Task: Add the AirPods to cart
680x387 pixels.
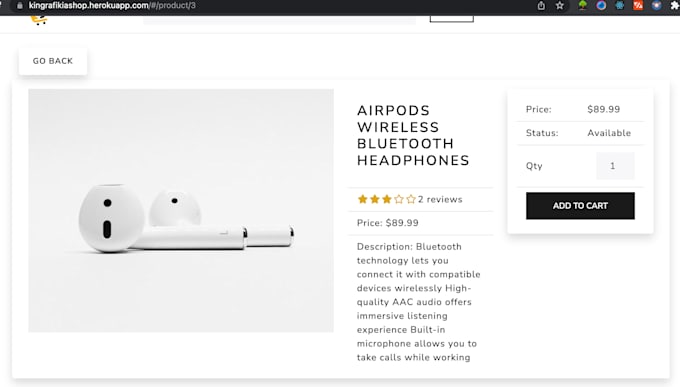Action: click(580, 206)
